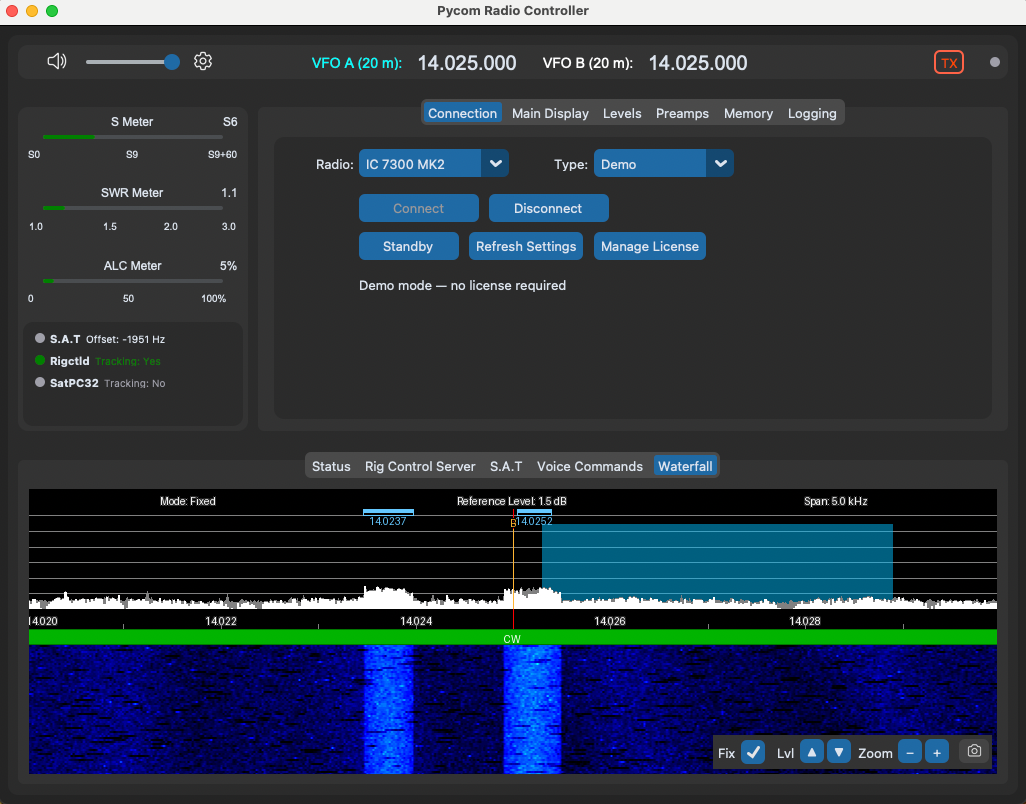Click the 14.0252 signal marker
Viewport: 1026px width, 804px height.
tap(534, 517)
